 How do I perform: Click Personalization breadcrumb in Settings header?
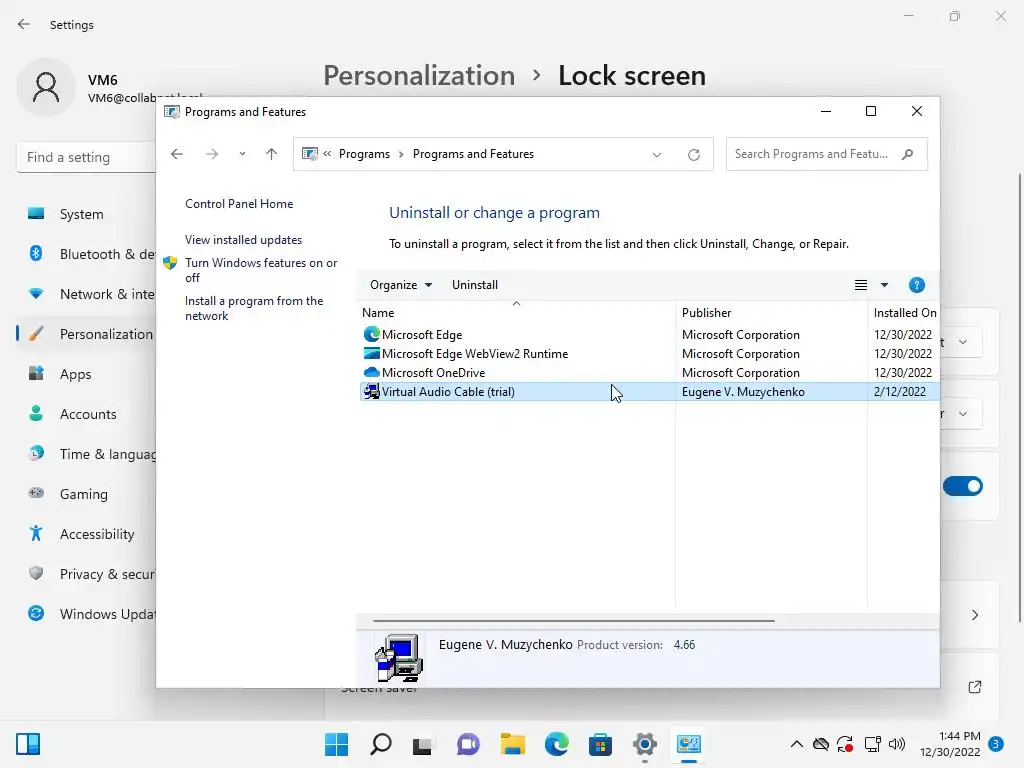(x=419, y=75)
